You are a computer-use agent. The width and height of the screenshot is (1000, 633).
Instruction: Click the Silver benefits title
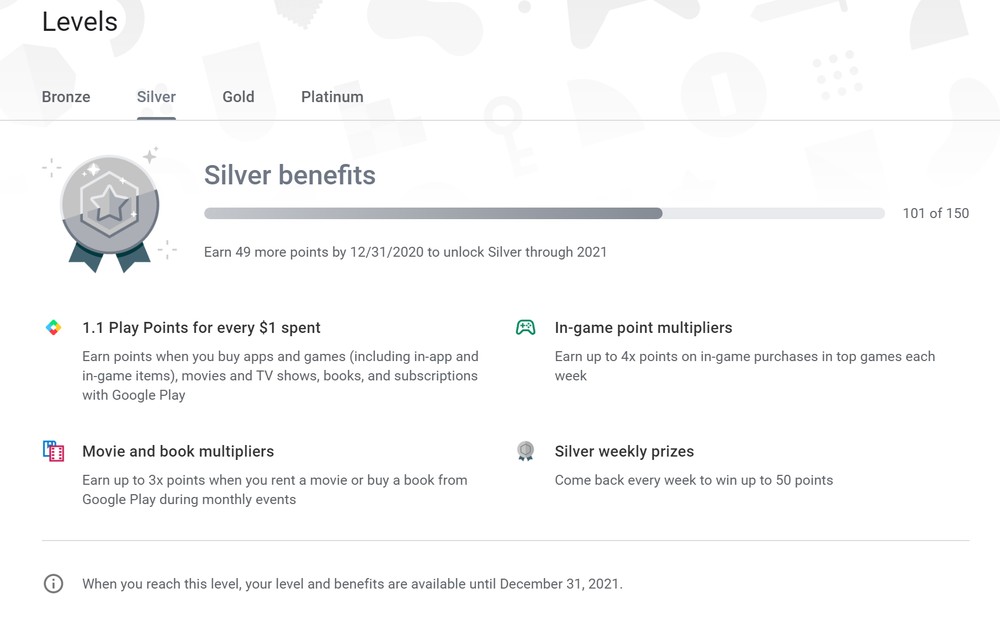coord(290,175)
